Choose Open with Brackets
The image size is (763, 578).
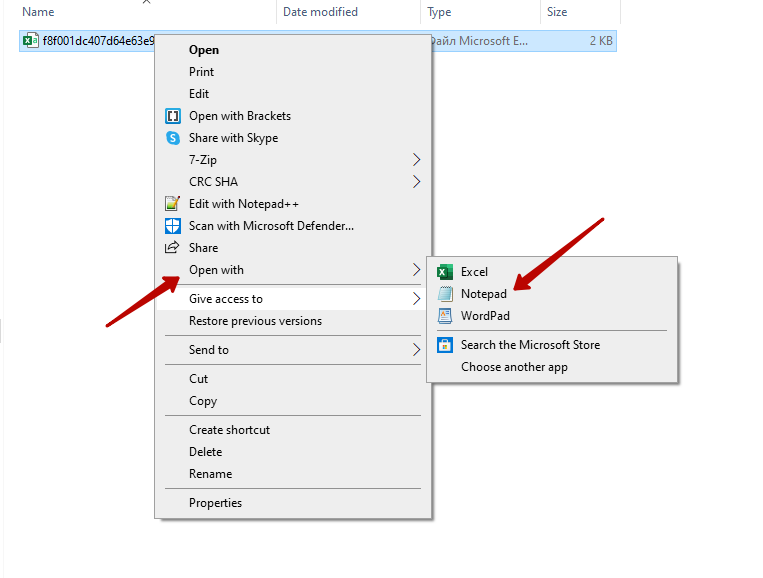coord(293,116)
